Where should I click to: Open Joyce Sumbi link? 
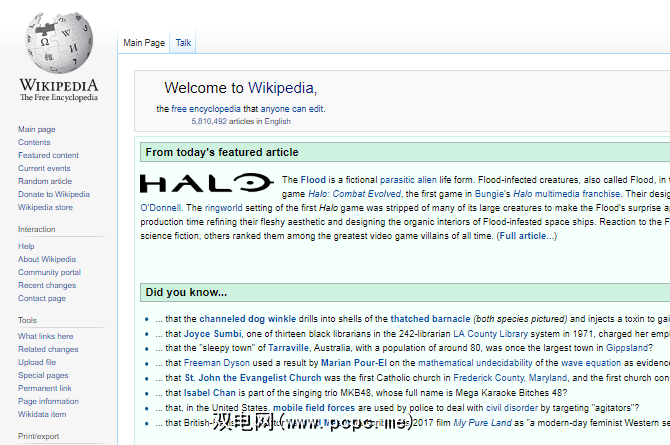pyautogui.click(x=212, y=334)
